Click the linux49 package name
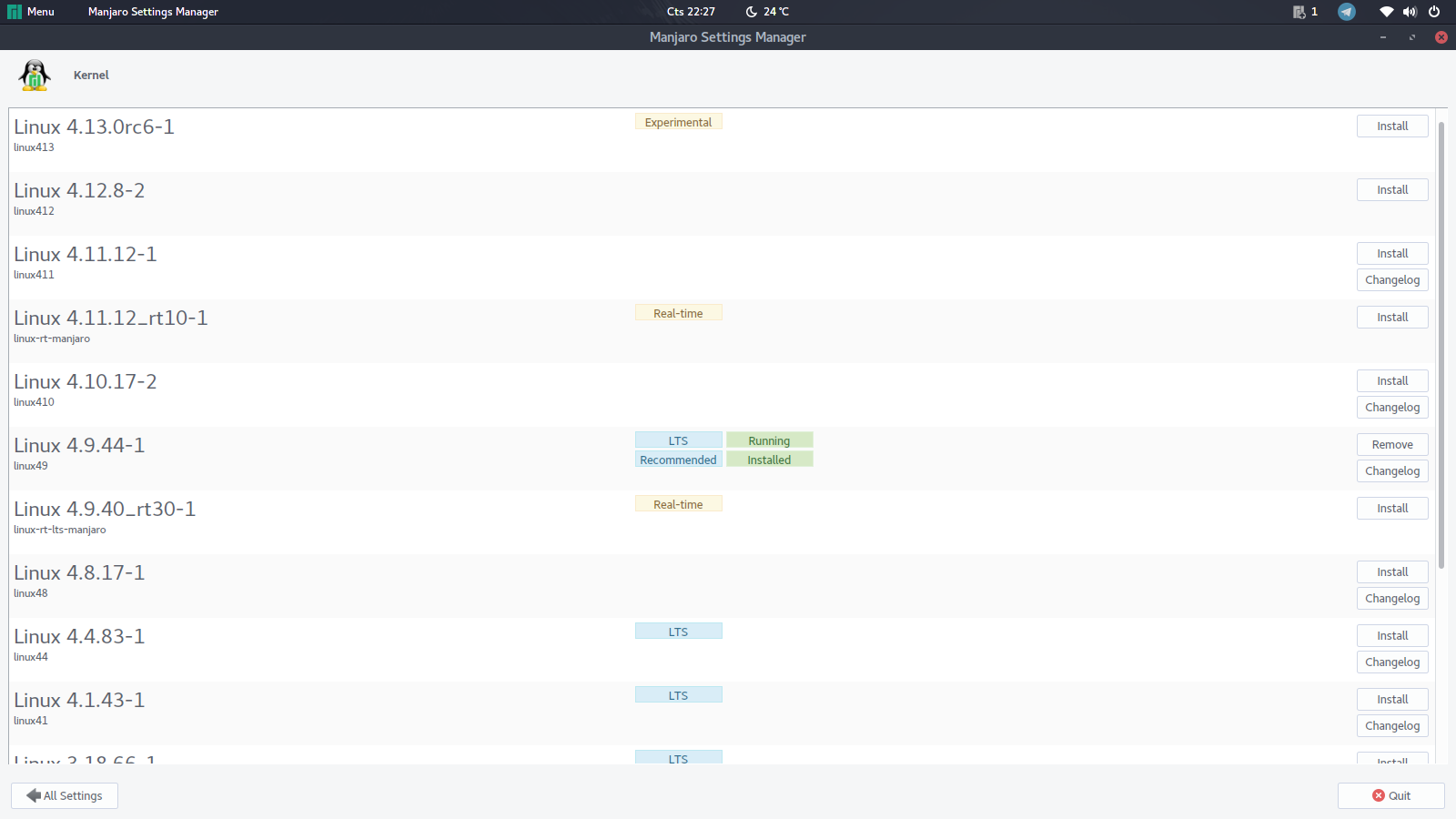The width and height of the screenshot is (1456, 819). [31, 466]
